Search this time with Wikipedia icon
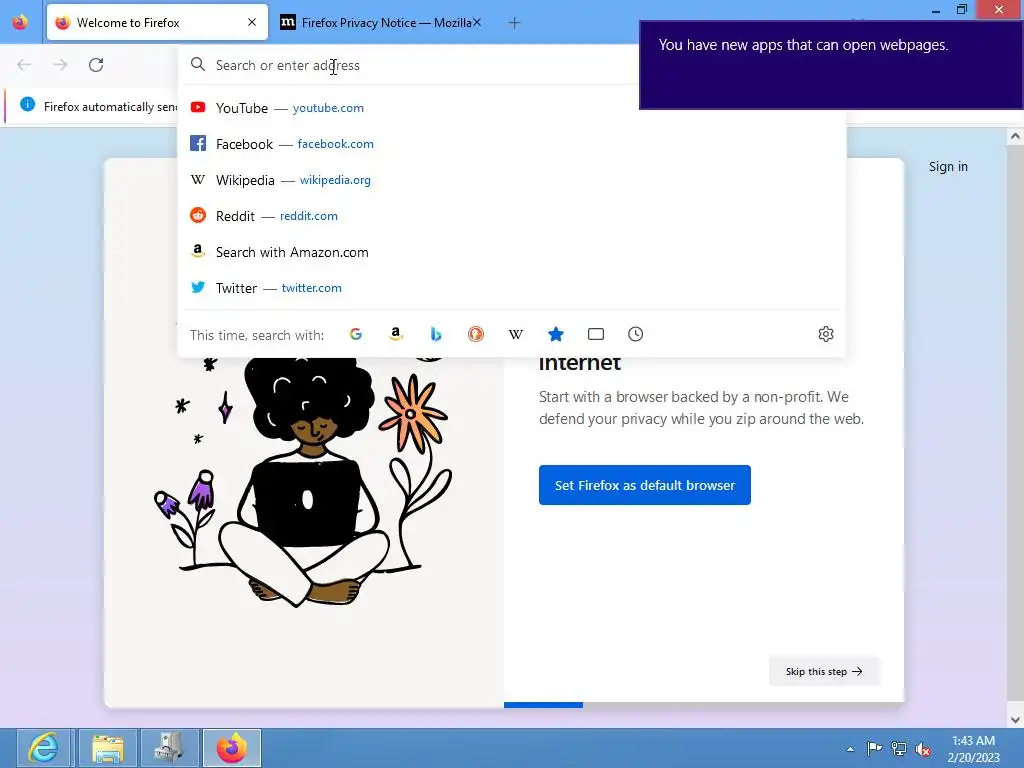1024x768 pixels. pyautogui.click(x=516, y=334)
